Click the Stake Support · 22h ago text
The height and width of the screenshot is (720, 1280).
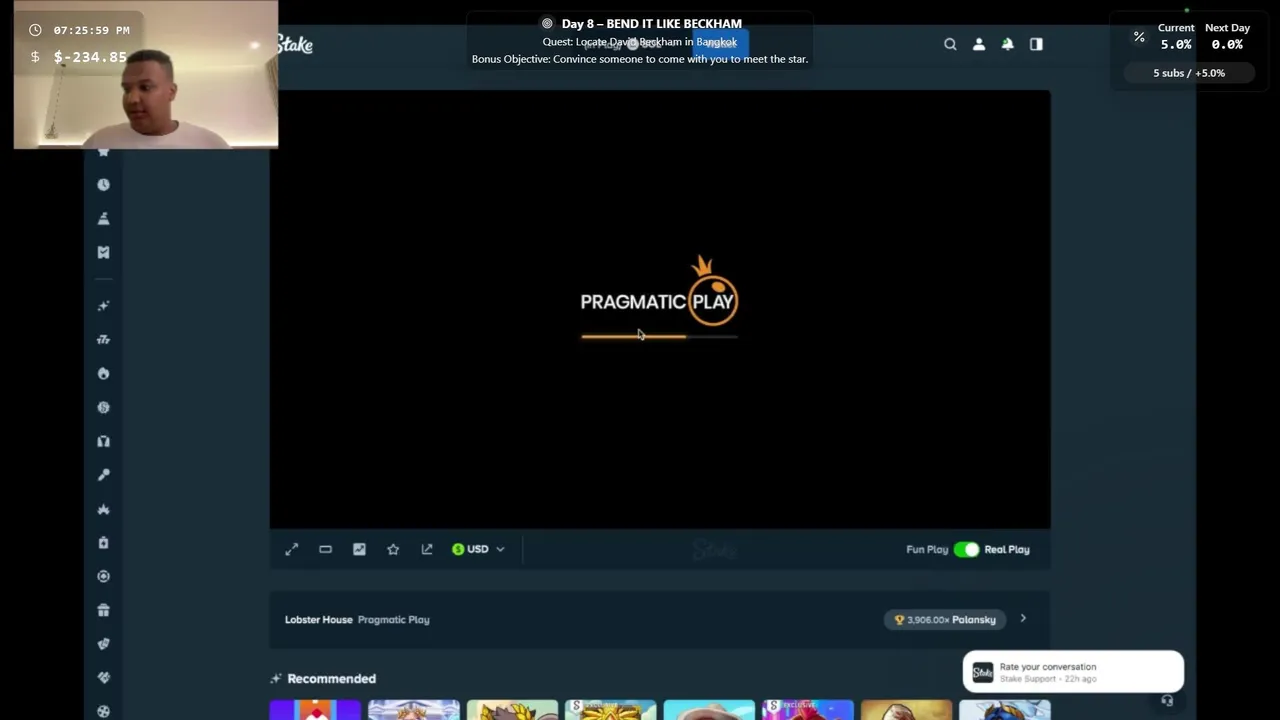pyautogui.click(x=1048, y=679)
